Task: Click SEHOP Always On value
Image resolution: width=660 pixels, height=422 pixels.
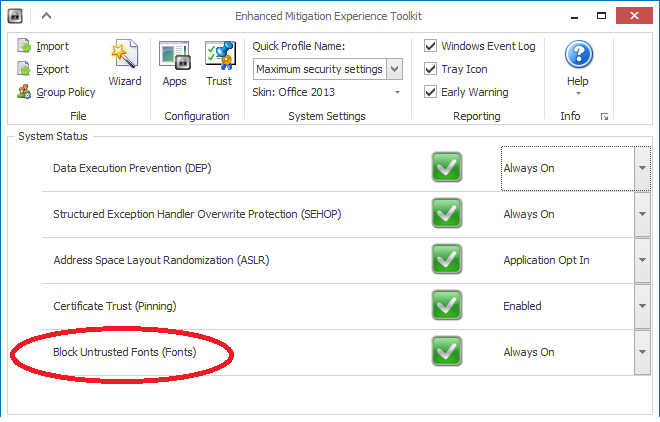Action: (x=529, y=214)
